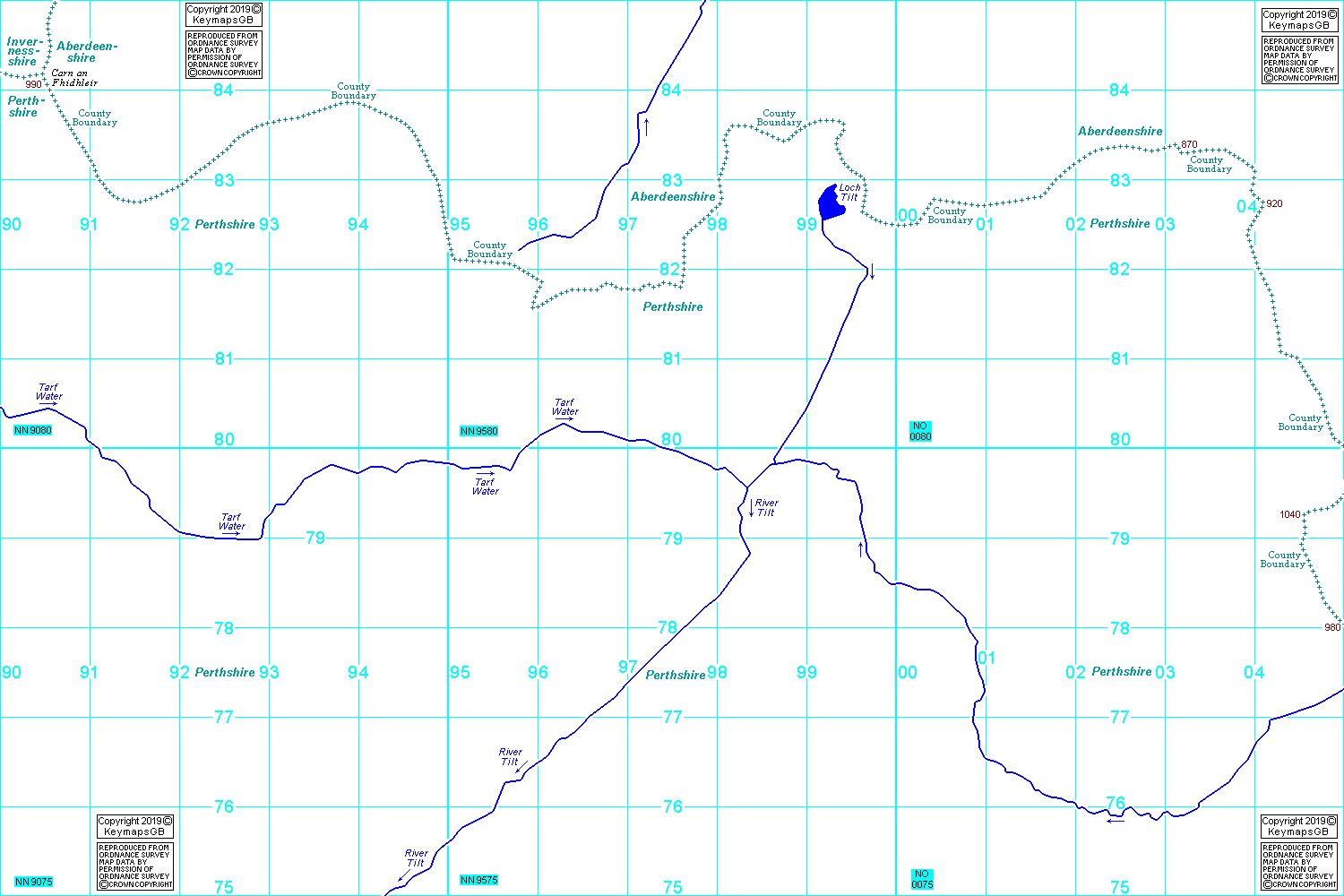Pick the 980 spot height marker

(x=1333, y=627)
